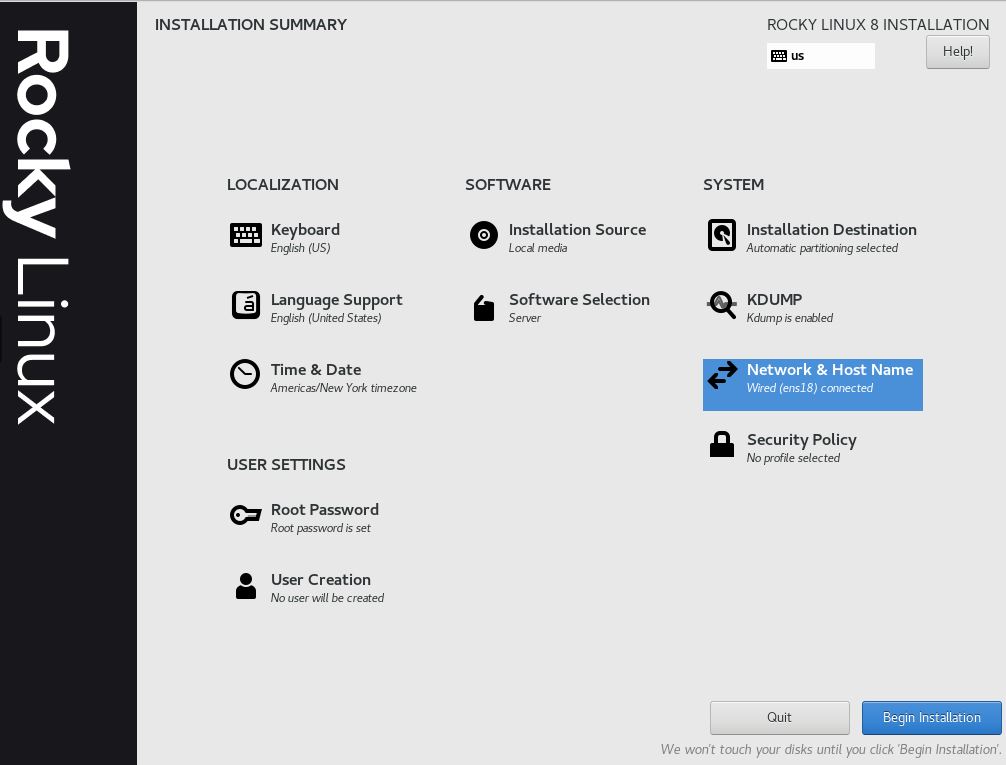Screen dimensions: 1006x765
Task: Click the Time & Date clock icon
Action: pyautogui.click(x=245, y=374)
